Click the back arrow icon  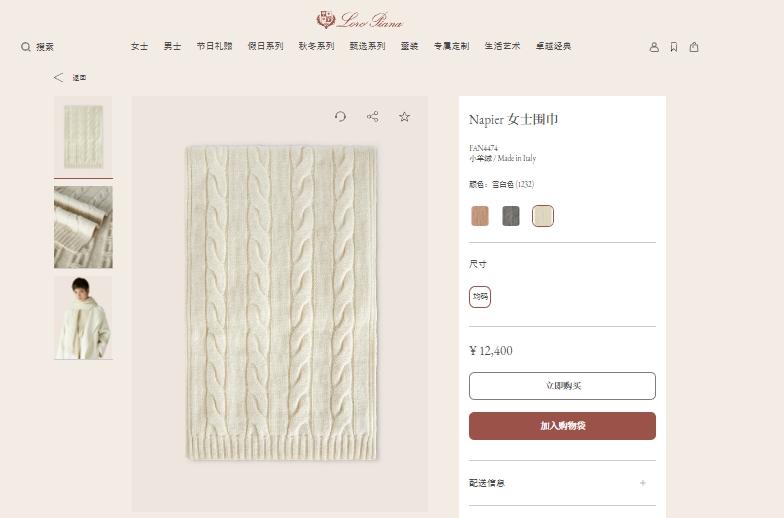[x=58, y=78]
